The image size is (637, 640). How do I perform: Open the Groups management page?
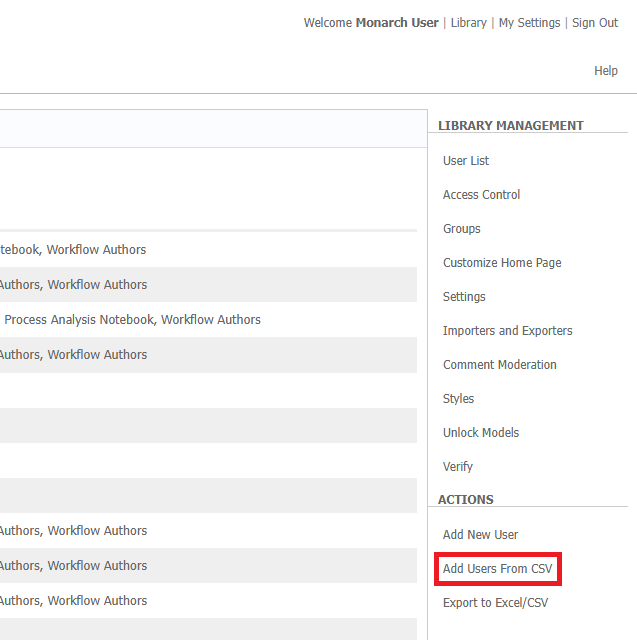click(462, 229)
